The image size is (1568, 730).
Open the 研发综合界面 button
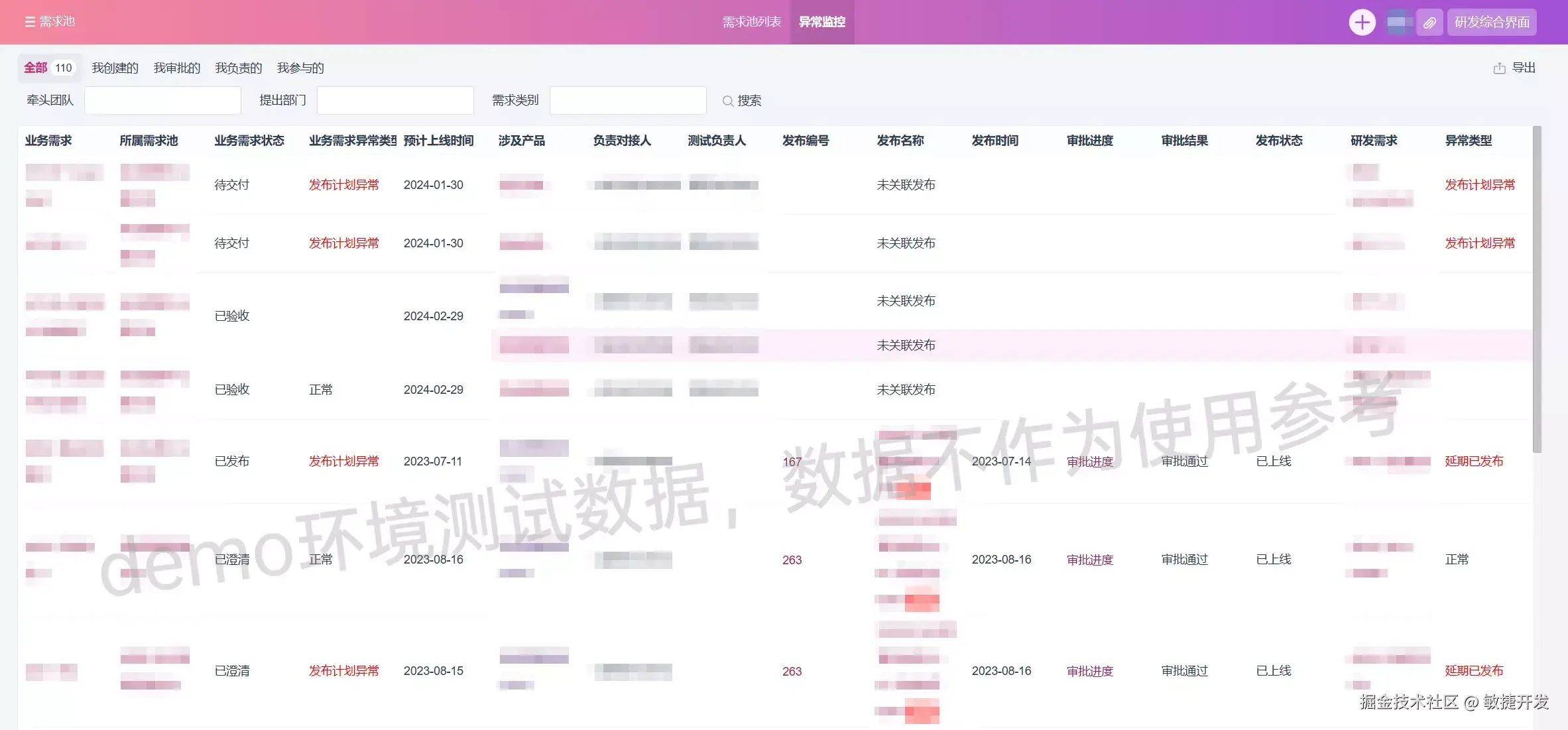(1492, 22)
